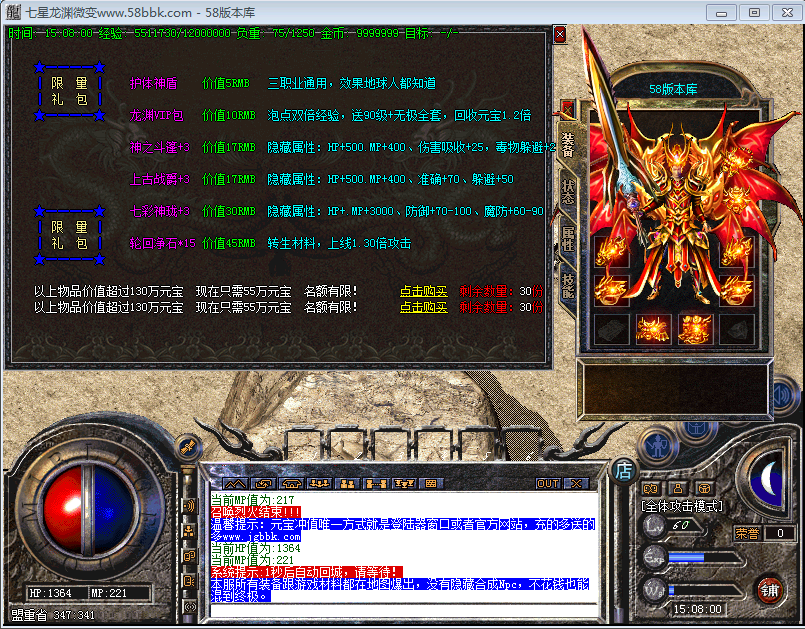805x629 pixels.
Task: Click the www.jgbbk.com link in chat
Action: [261, 537]
